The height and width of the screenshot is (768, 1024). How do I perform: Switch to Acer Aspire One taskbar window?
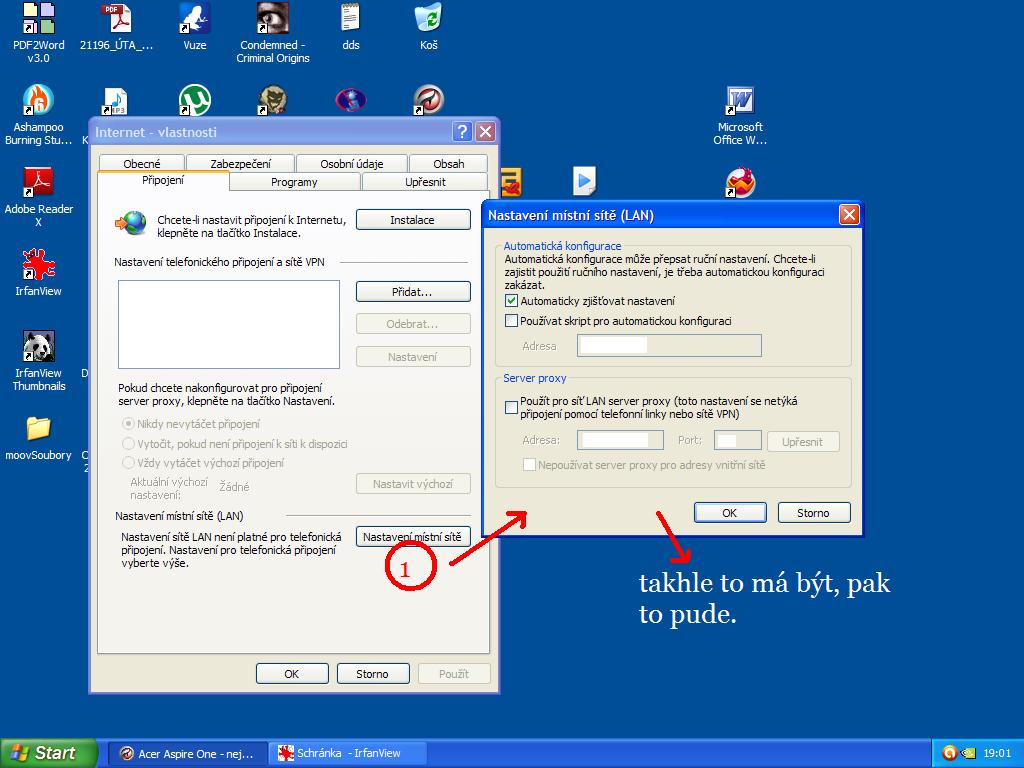(187, 753)
